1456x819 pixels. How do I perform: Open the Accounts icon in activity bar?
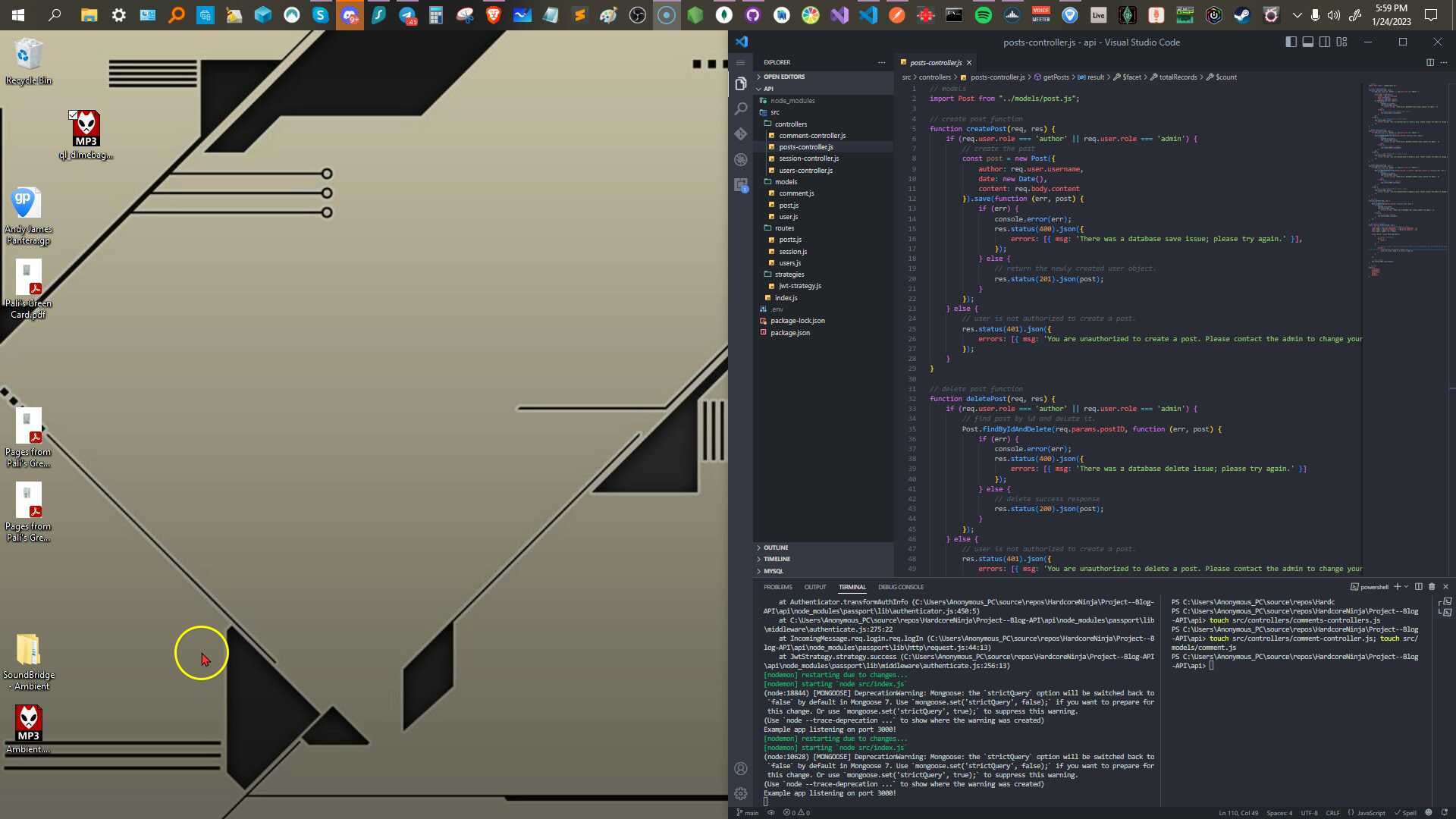(741, 768)
